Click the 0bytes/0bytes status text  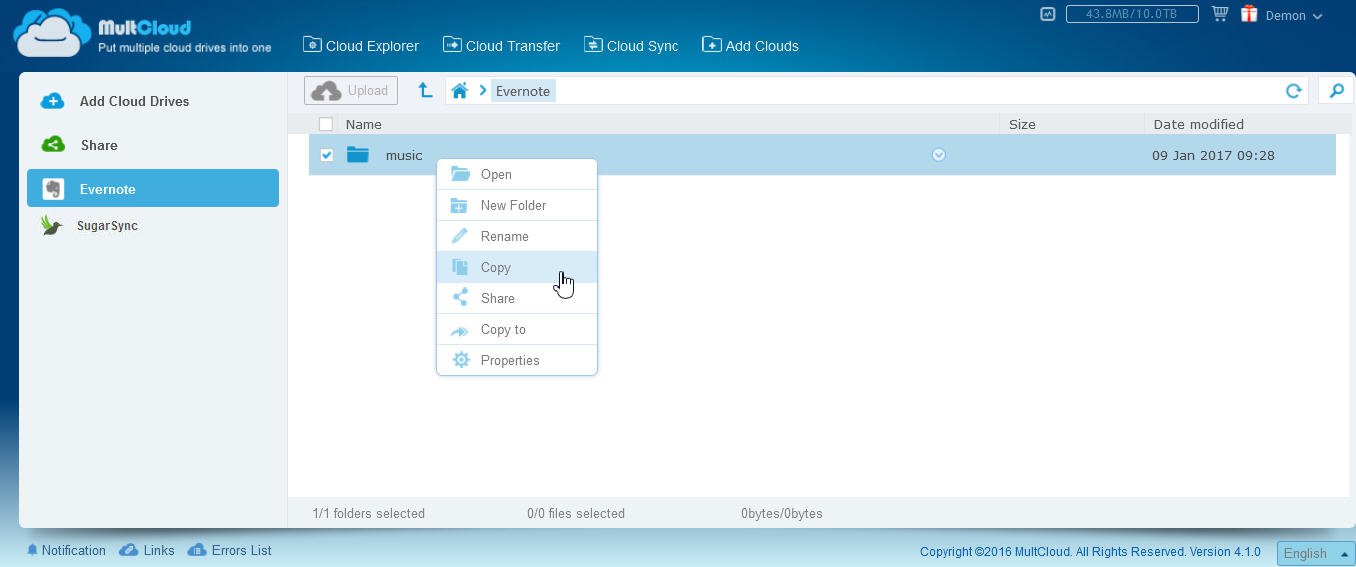pyautogui.click(x=782, y=513)
